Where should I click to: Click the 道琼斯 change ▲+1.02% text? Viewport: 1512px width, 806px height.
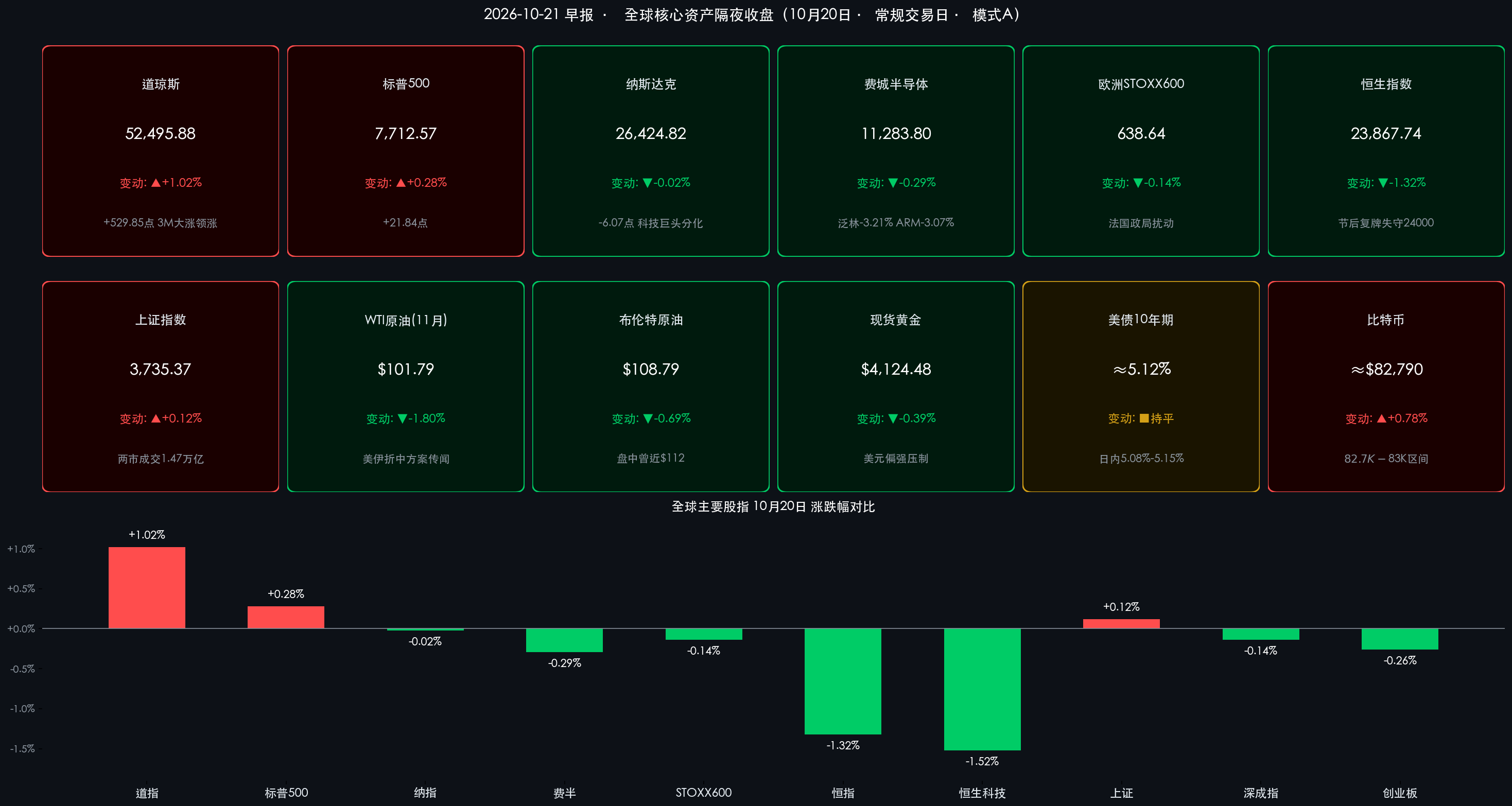pyautogui.click(x=160, y=183)
